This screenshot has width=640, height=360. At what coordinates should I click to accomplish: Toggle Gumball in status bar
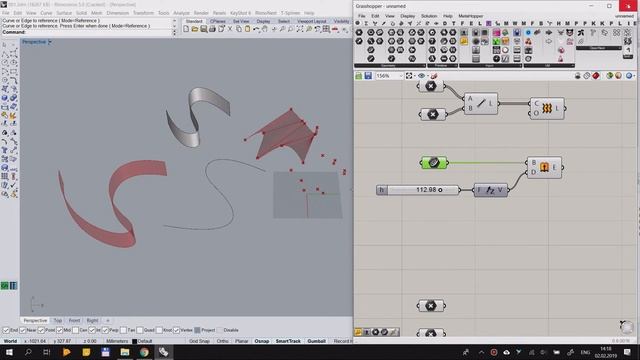tap(316, 341)
